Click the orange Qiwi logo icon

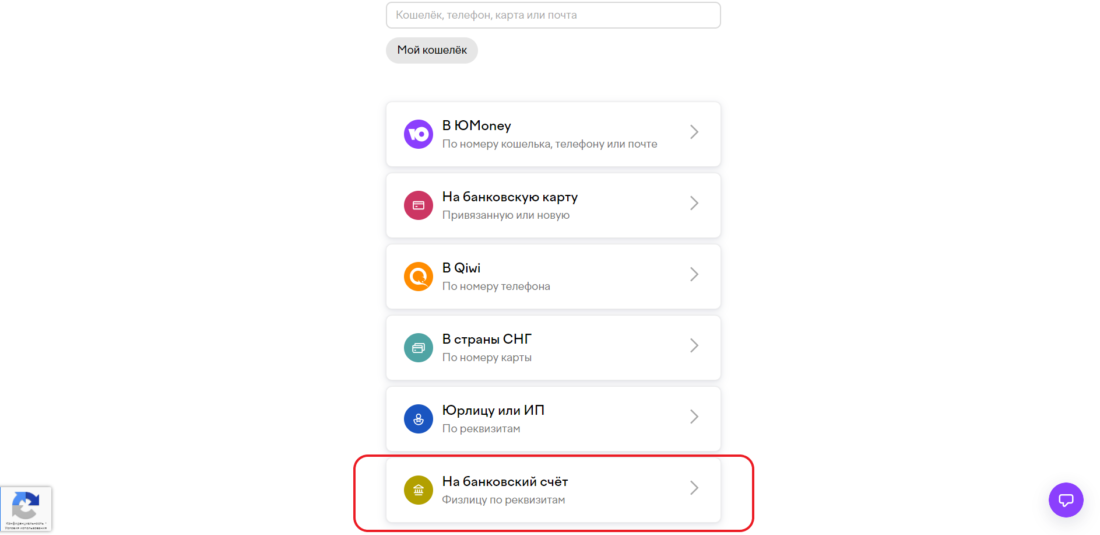click(x=418, y=276)
